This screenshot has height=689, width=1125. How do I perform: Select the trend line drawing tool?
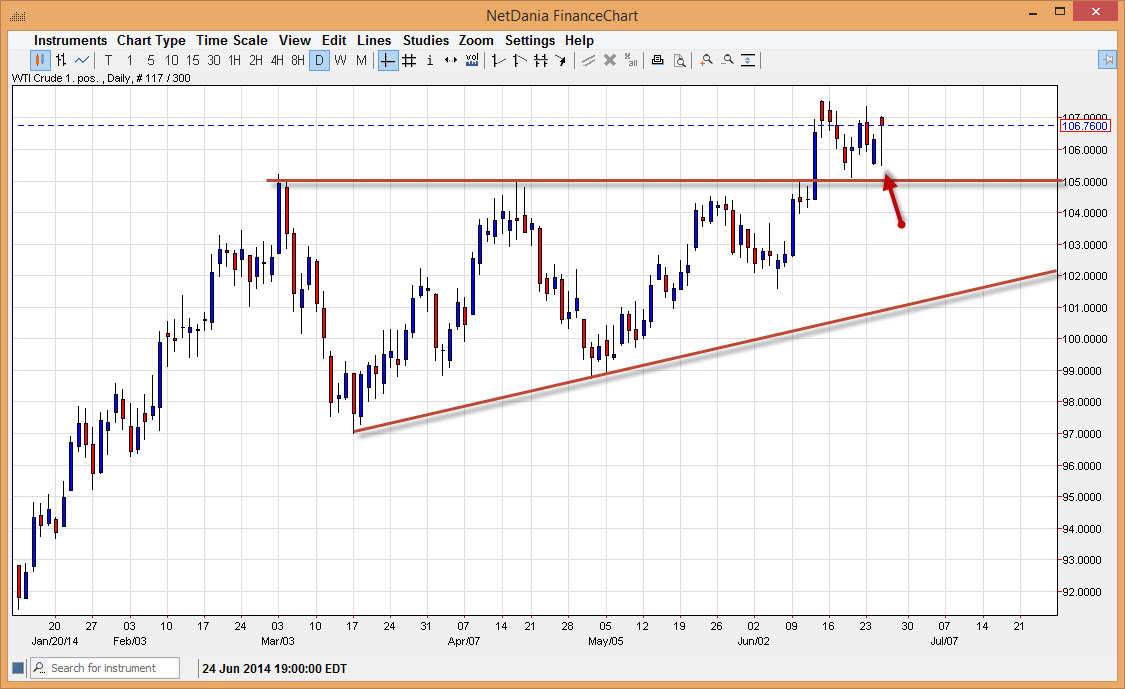pyautogui.click(x=497, y=60)
